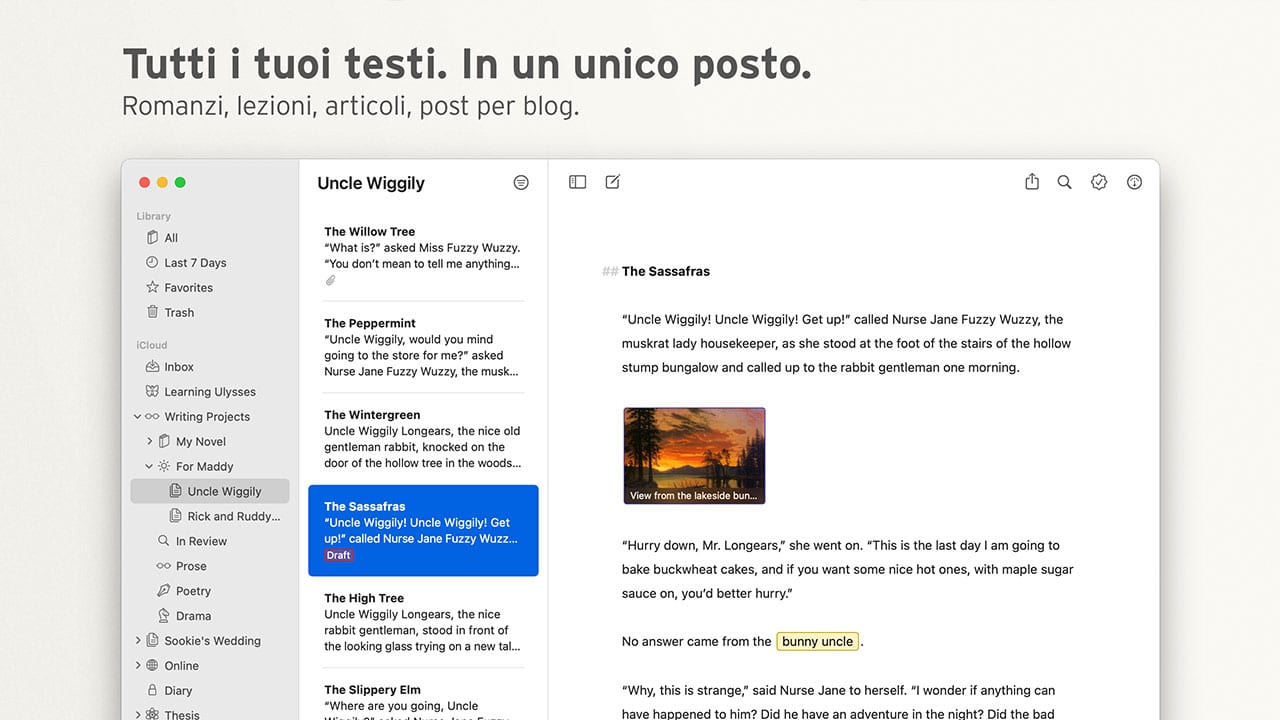
Task: Click the attachment paperclip on Willow Tree
Action: (330, 281)
